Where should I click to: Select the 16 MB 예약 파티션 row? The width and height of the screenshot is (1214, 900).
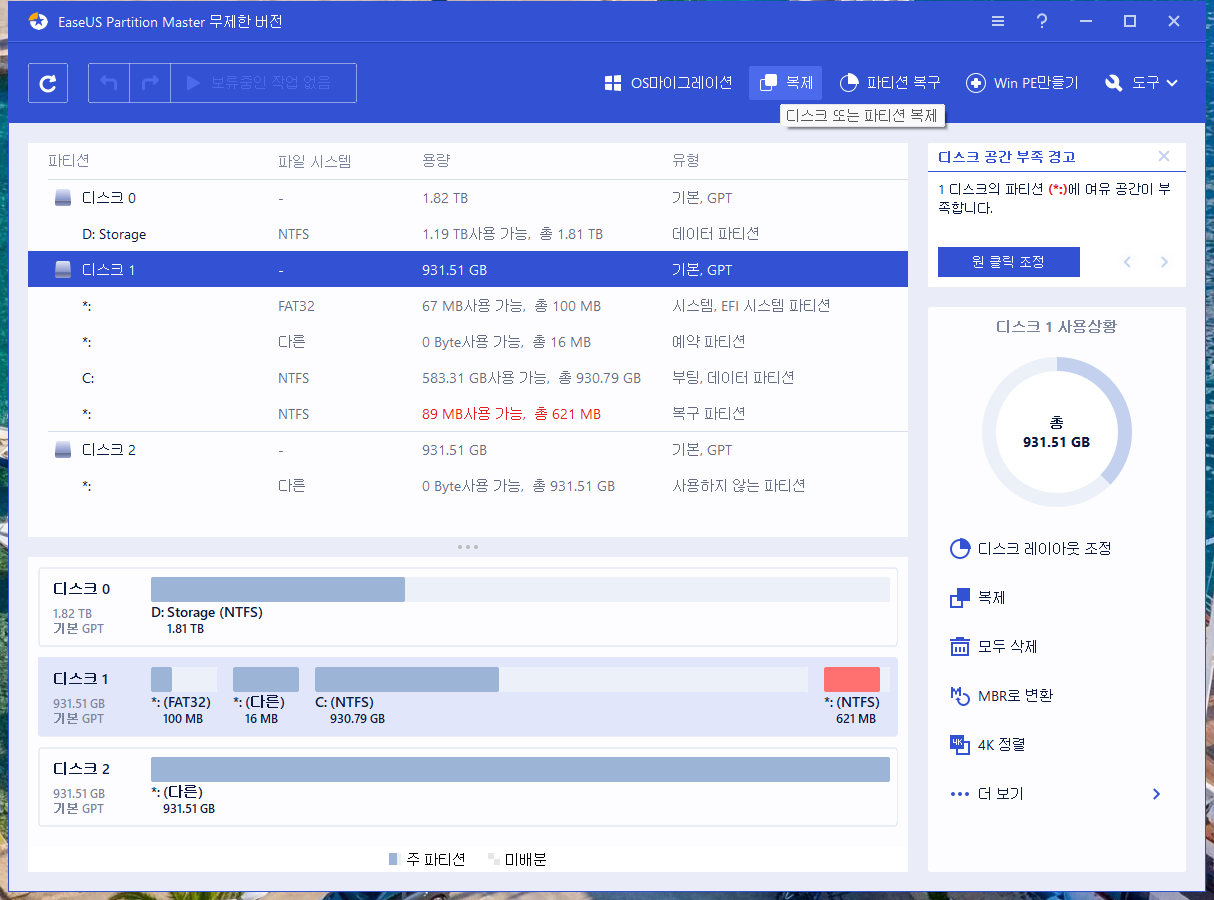(x=468, y=342)
